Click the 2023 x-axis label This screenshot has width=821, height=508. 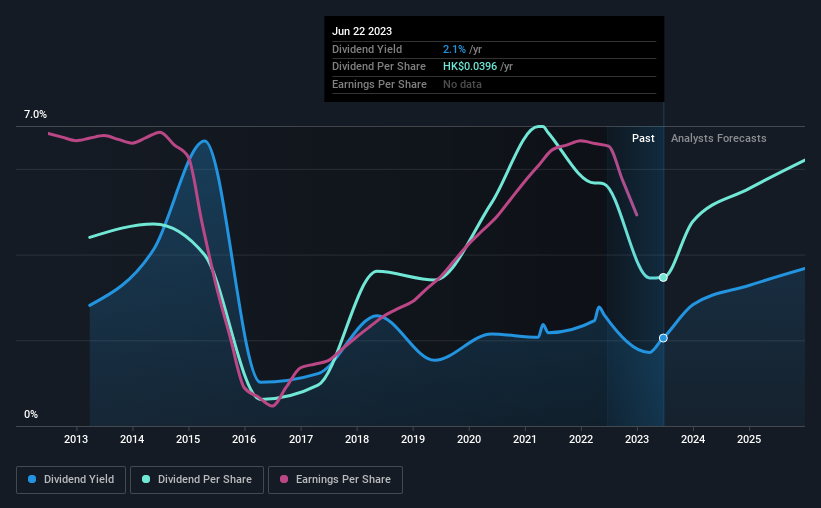(637, 439)
